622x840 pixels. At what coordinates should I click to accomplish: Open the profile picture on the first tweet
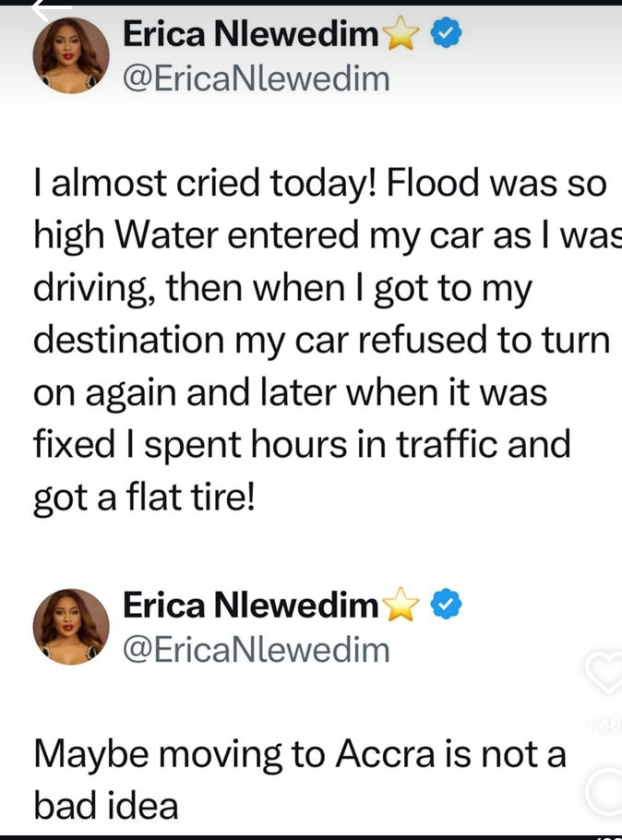[71, 54]
